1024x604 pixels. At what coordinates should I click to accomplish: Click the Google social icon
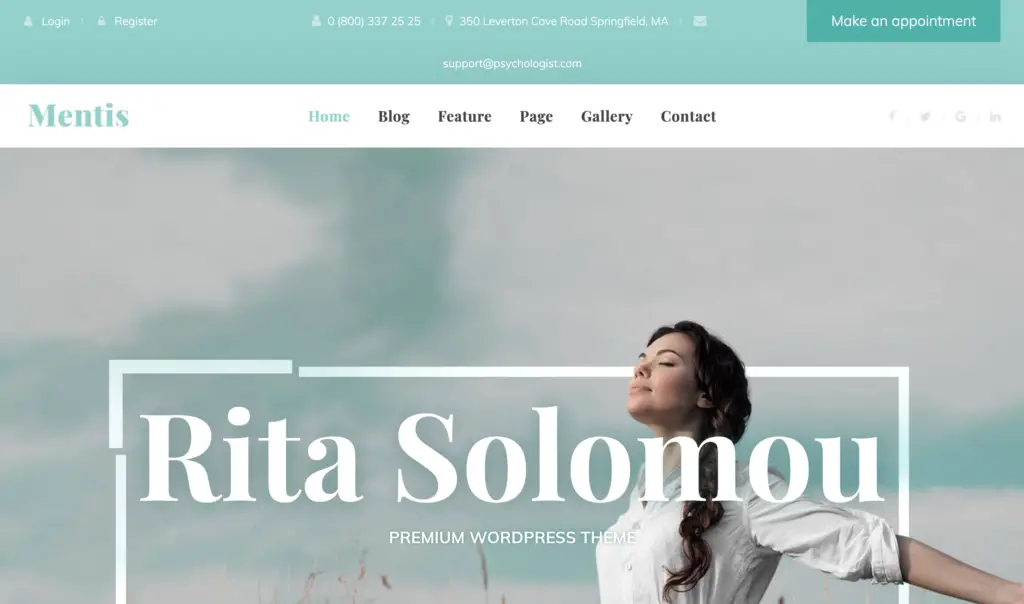tap(960, 116)
